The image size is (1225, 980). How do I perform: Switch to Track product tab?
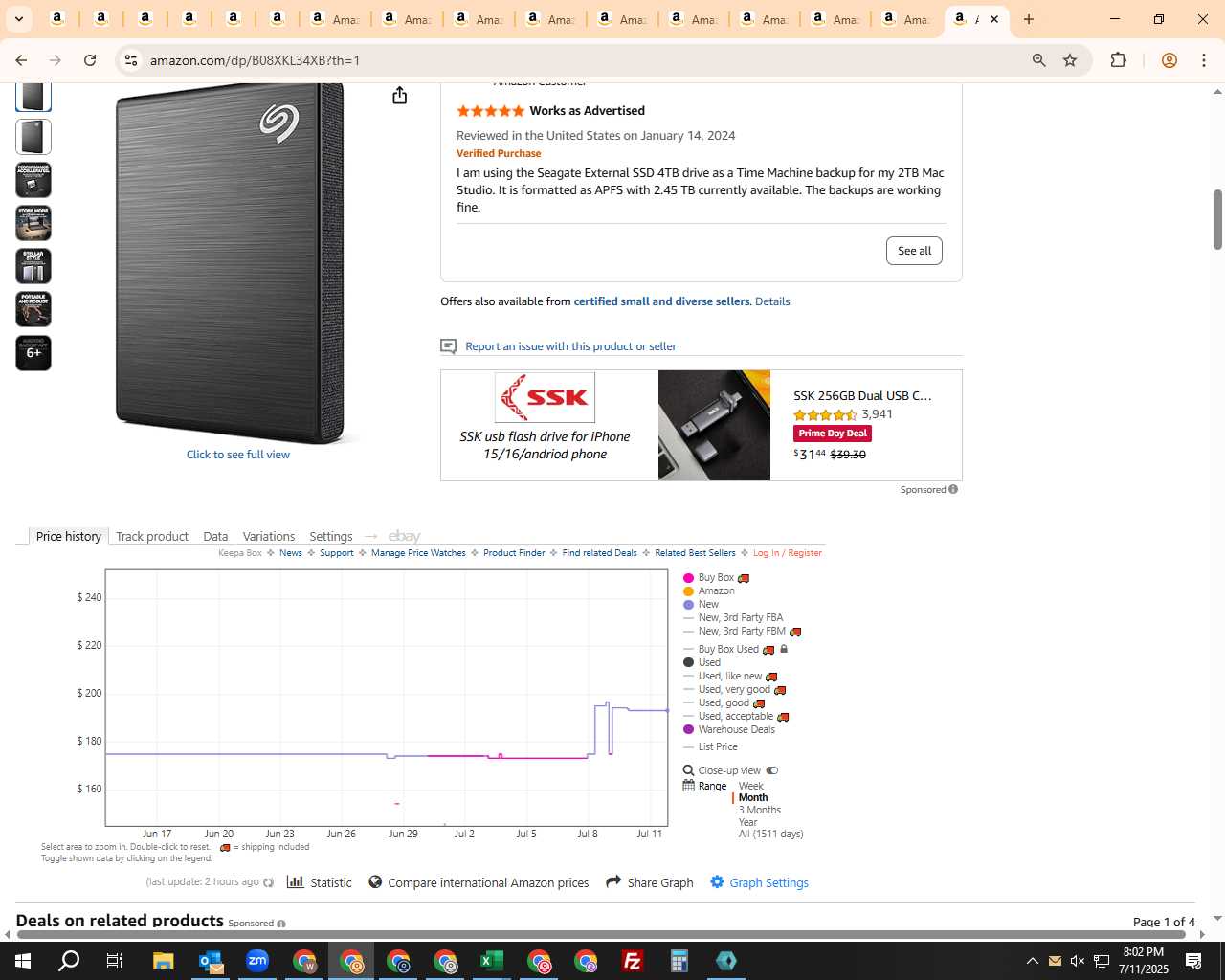[152, 536]
